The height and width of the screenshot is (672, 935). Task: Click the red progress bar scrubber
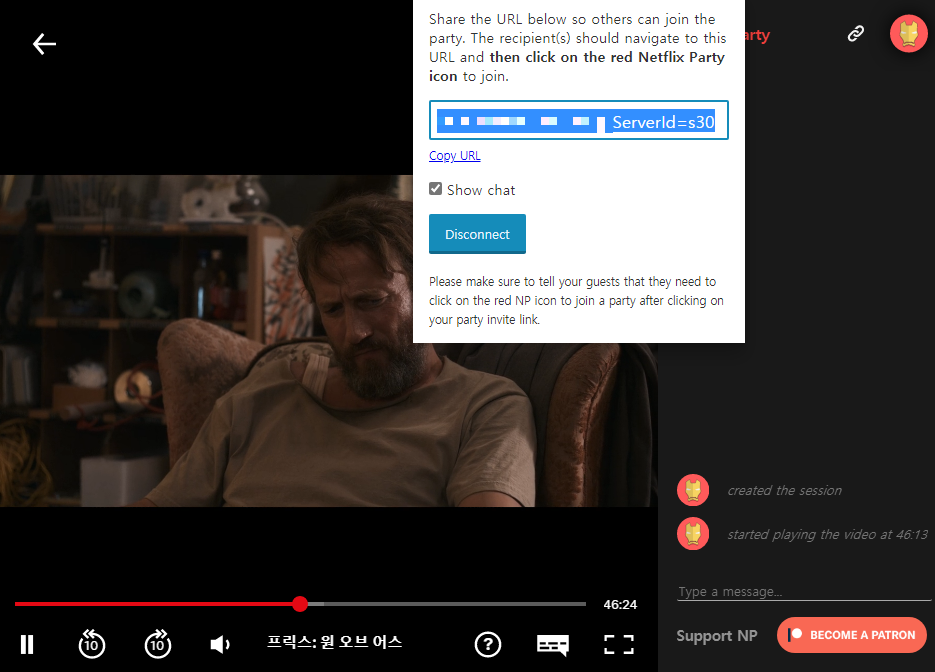coord(300,604)
